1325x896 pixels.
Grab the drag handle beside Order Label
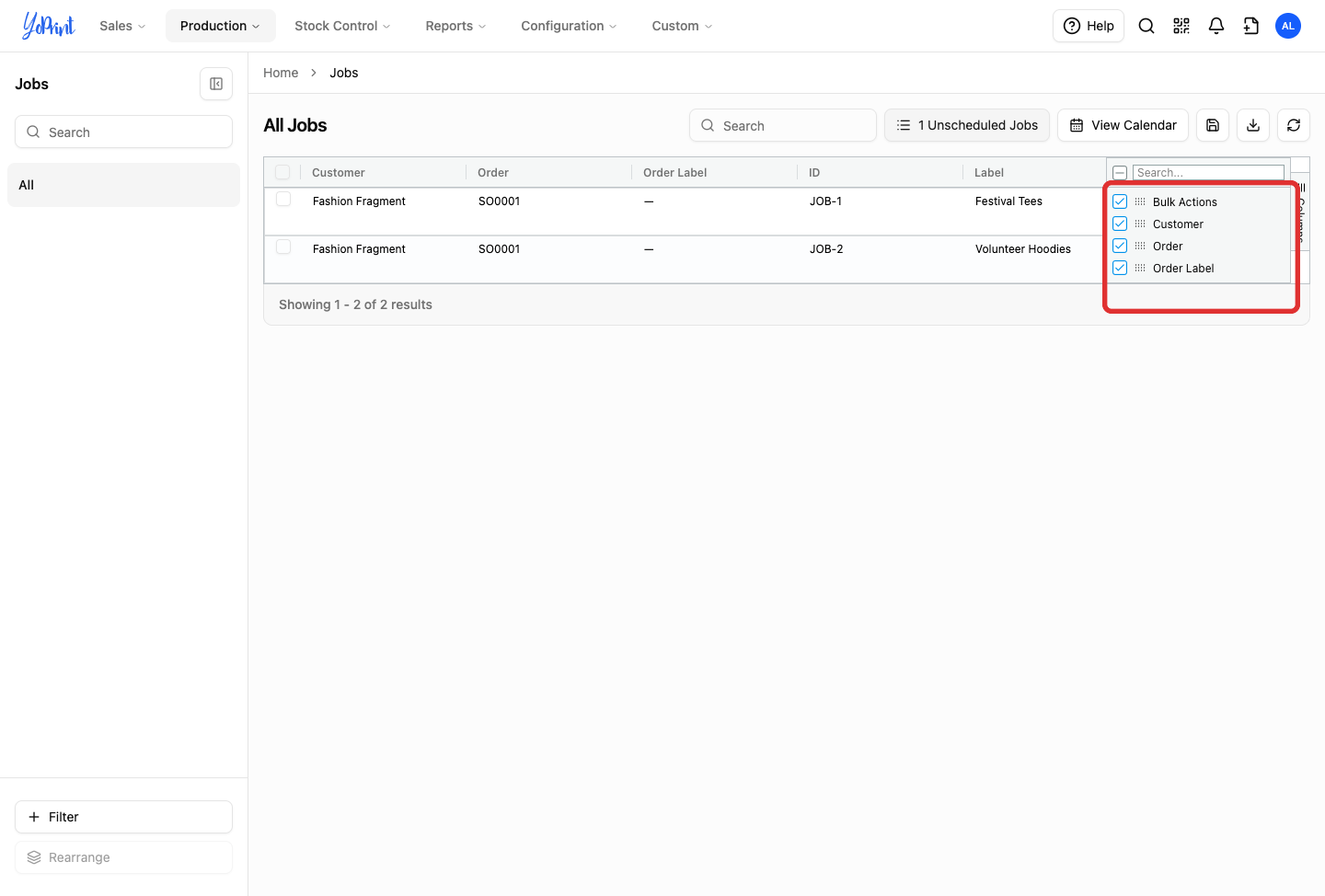click(x=1140, y=268)
